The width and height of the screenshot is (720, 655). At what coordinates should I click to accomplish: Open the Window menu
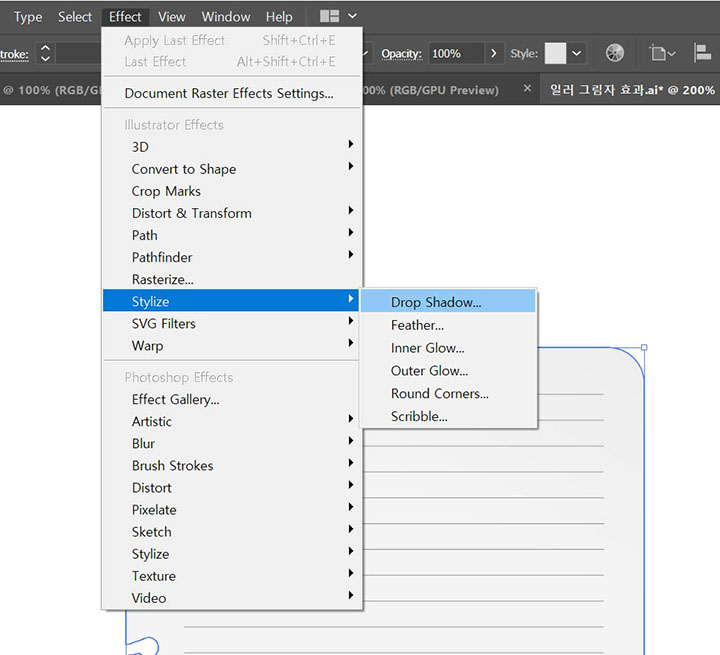pos(225,17)
